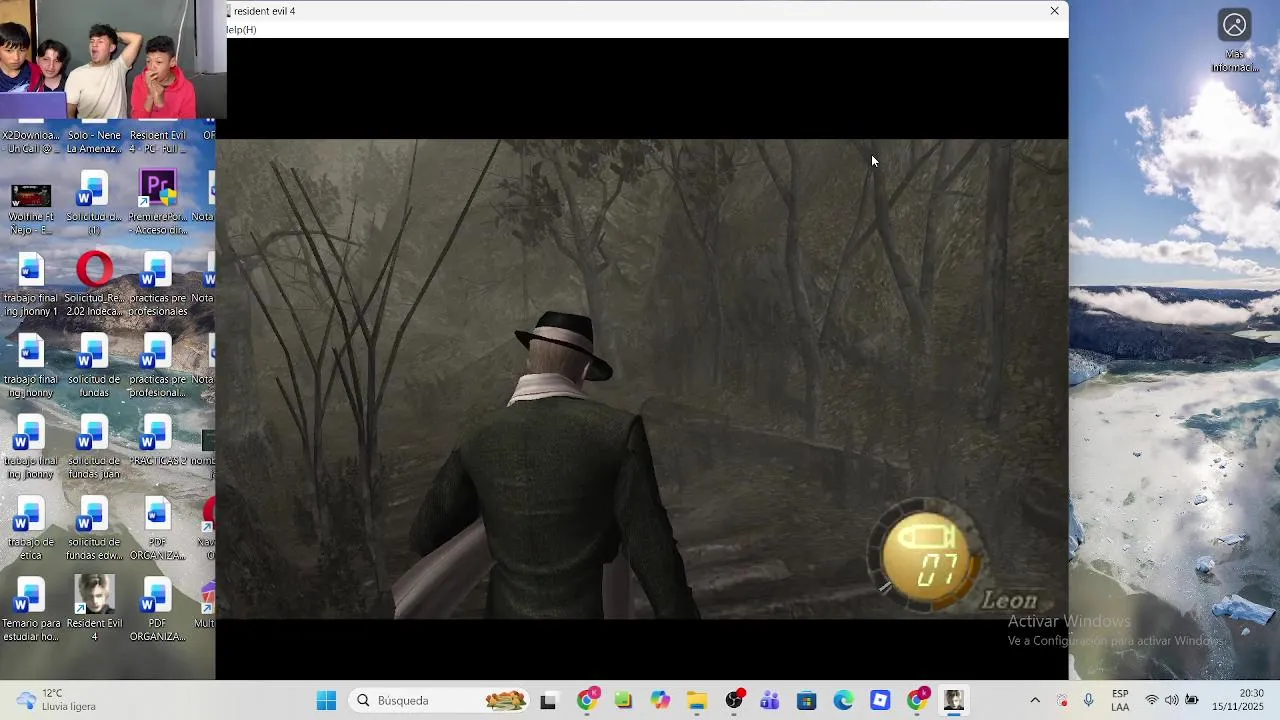Open the Task View taskbar button
Viewport: 1280px width, 720px height.
(x=548, y=701)
